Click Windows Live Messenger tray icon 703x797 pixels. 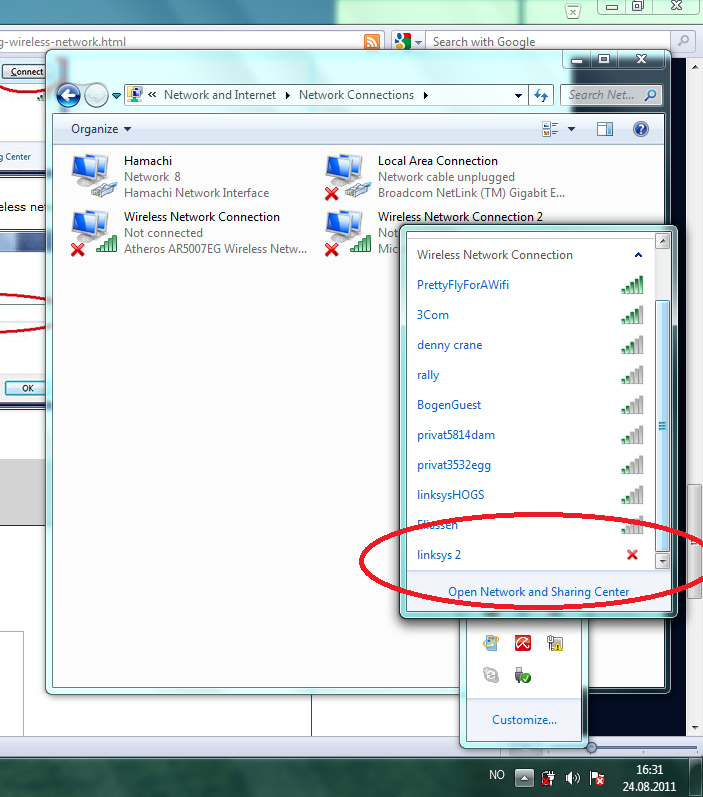click(x=491, y=643)
